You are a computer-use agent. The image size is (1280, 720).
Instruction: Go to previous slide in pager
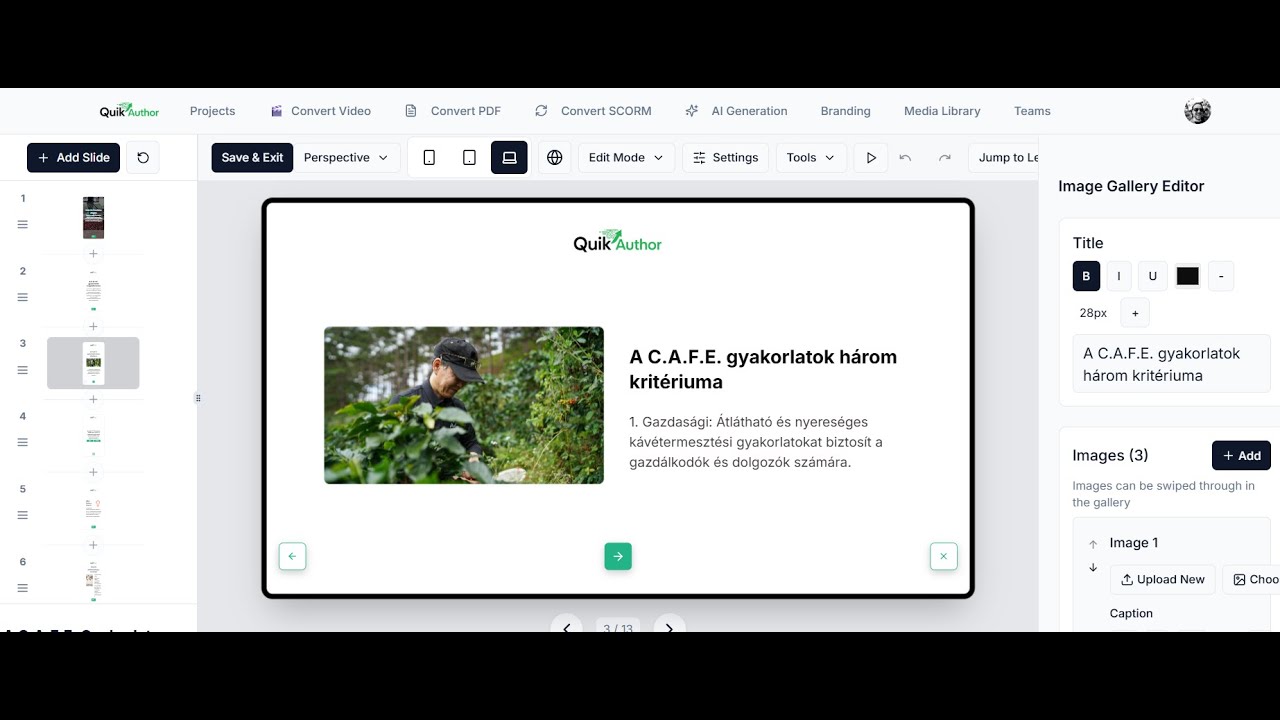pos(566,628)
